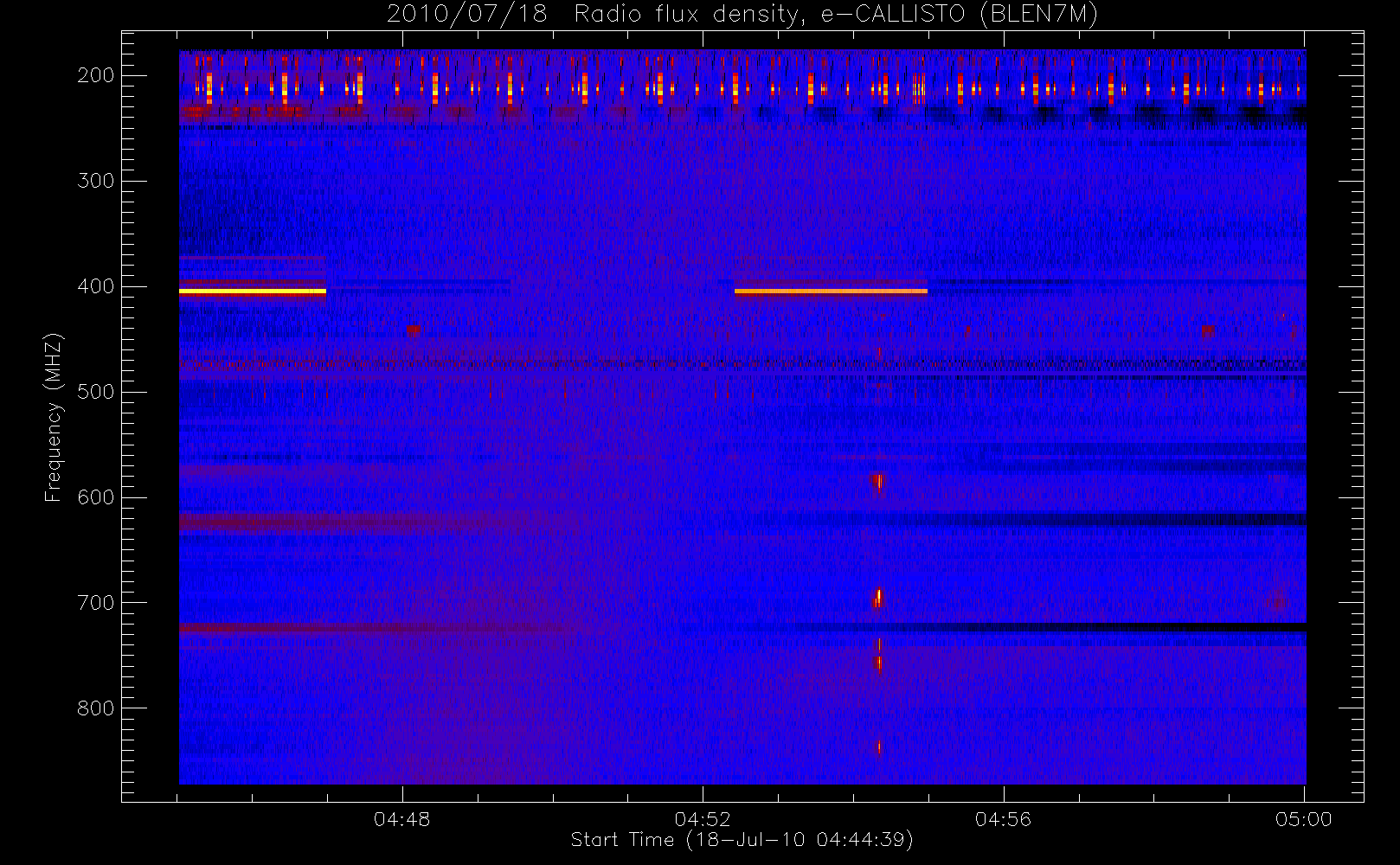
Task: Click the 05:00 time tick label
Action: [1304, 818]
